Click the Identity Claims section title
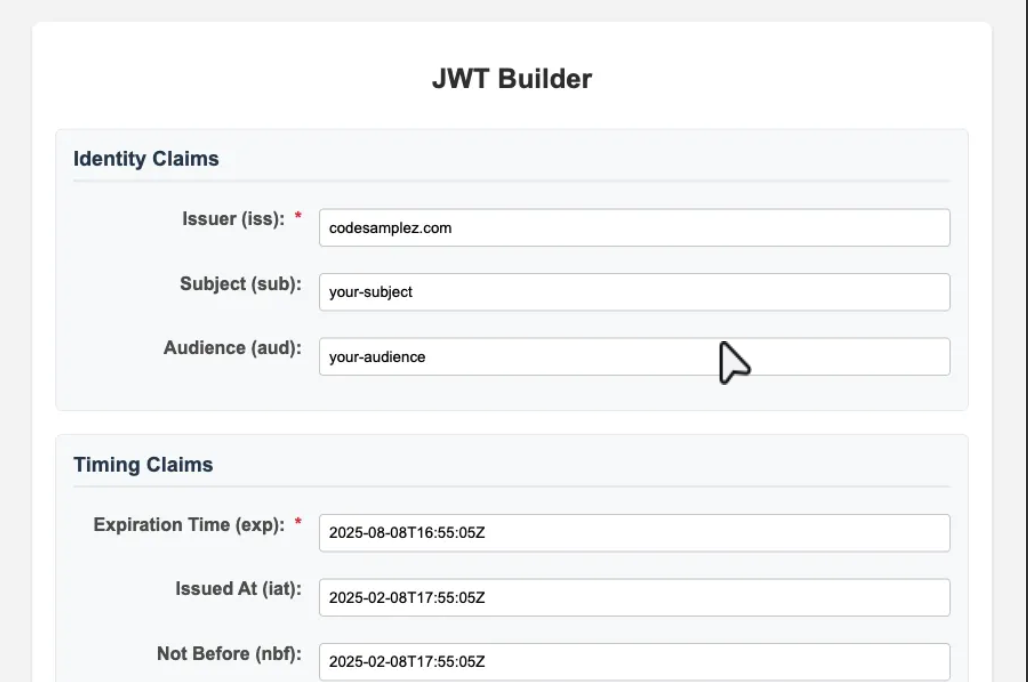The width and height of the screenshot is (1028, 682). [x=146, y=159]
